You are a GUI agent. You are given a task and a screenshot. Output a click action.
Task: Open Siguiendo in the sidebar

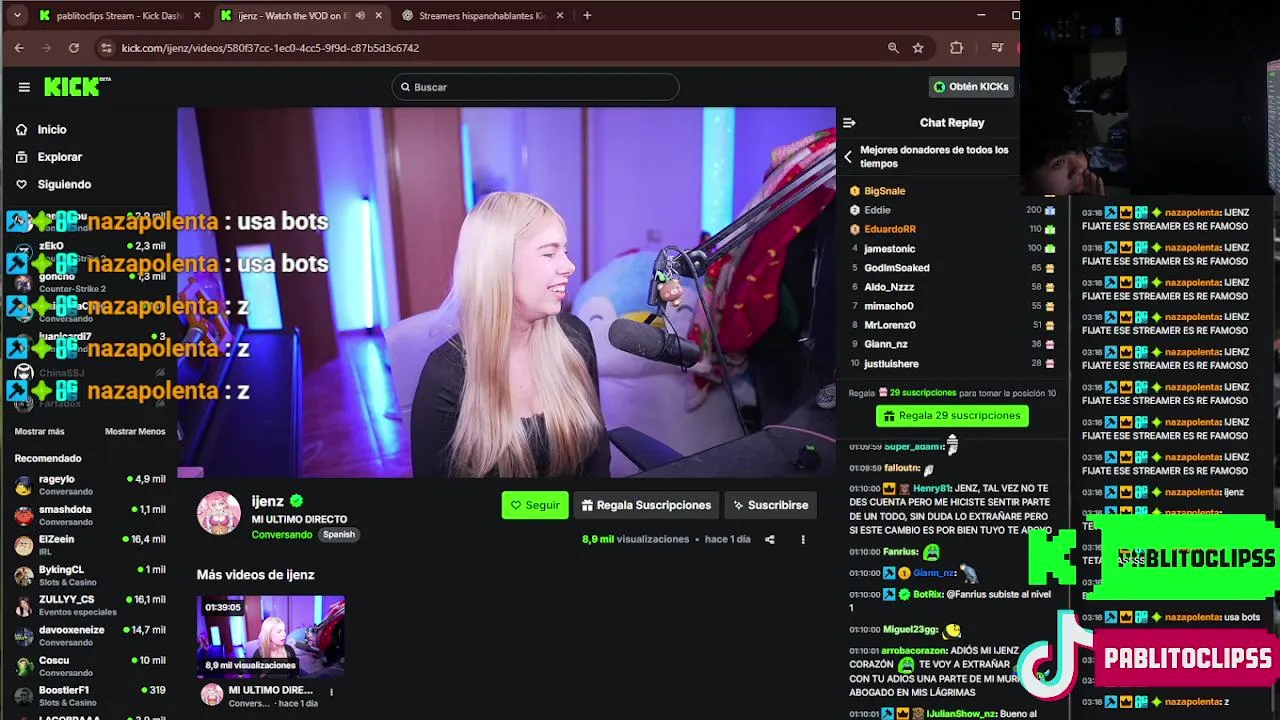64,184
